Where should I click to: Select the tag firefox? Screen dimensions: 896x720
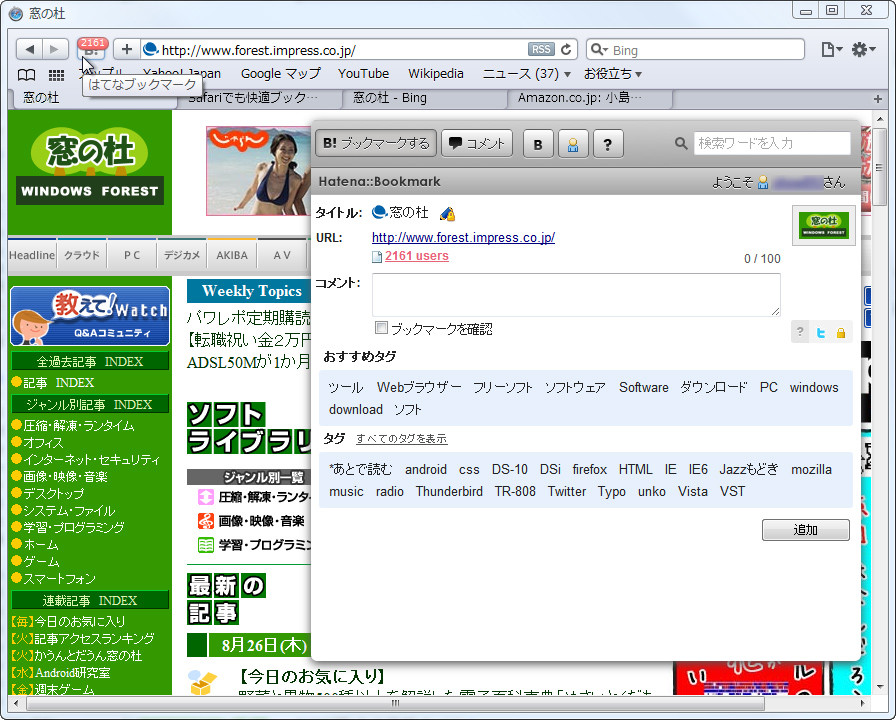(589, 470)
